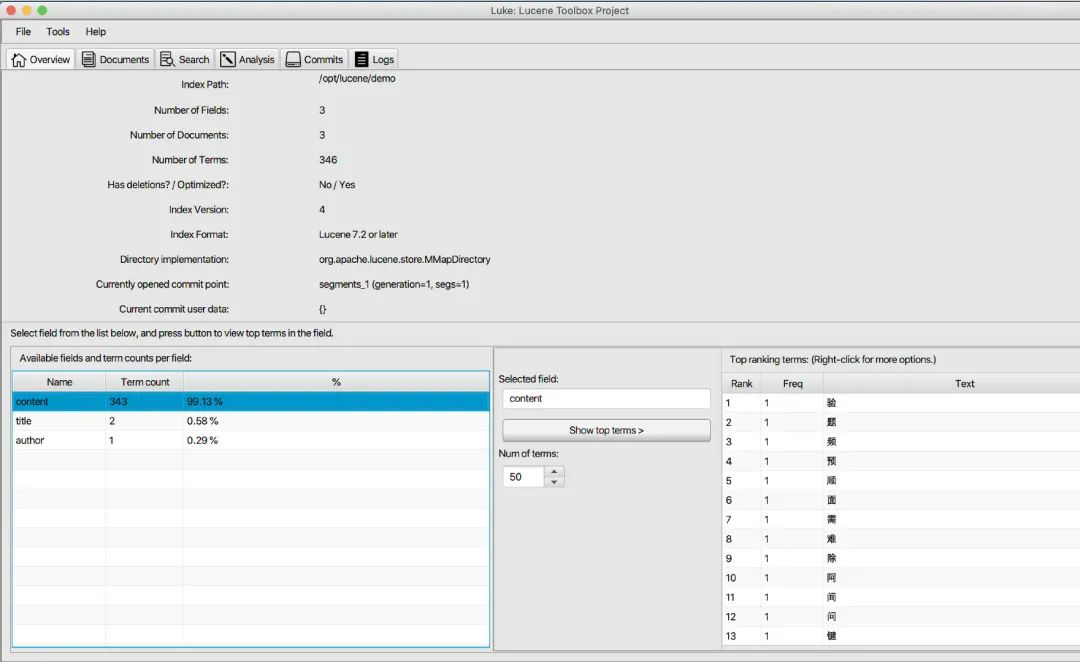Increase Num of terms with up arrow

click(x=554, y=471)
